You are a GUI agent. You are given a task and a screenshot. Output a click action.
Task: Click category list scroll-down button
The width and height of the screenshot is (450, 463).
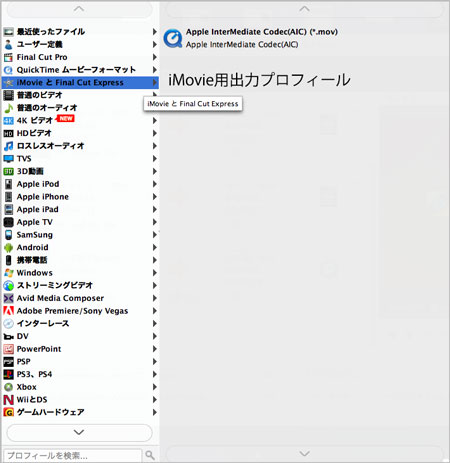point(79,432)
